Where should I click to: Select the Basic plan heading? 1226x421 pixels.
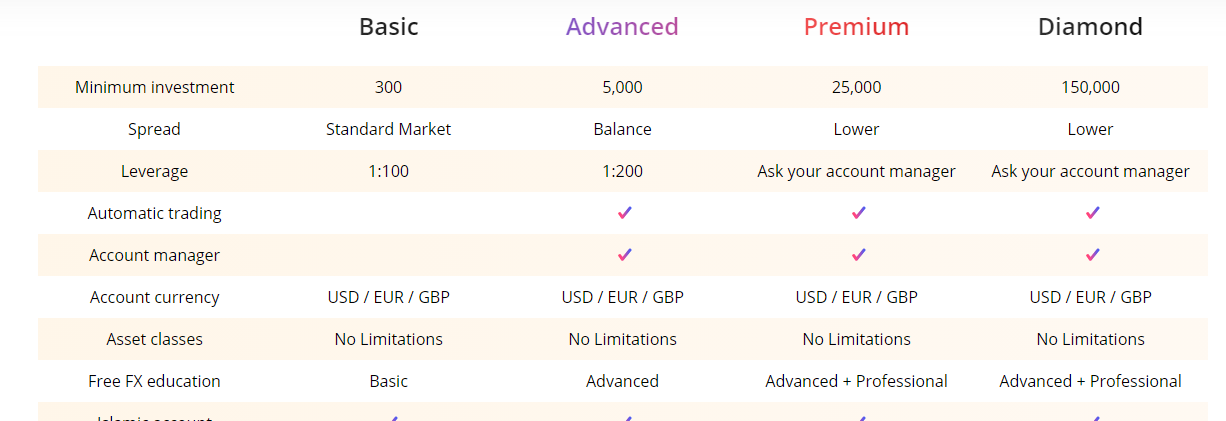pyautogui.click(x=389, y=26)
